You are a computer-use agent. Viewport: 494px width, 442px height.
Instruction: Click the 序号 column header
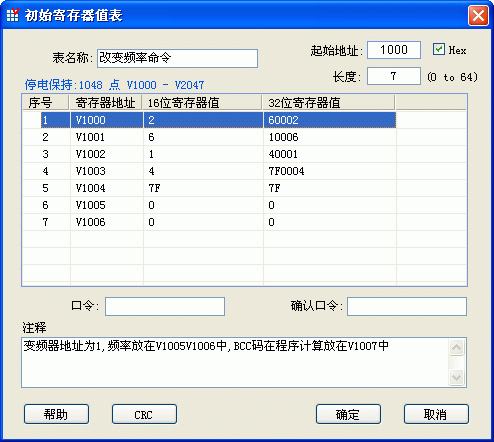[x=46, y=103]
